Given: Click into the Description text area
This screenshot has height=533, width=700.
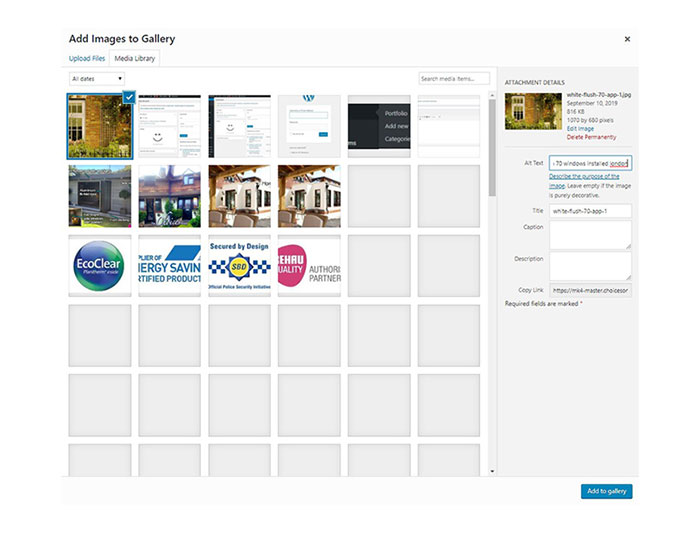Looking at the screenshot, I should pos(590,266).
